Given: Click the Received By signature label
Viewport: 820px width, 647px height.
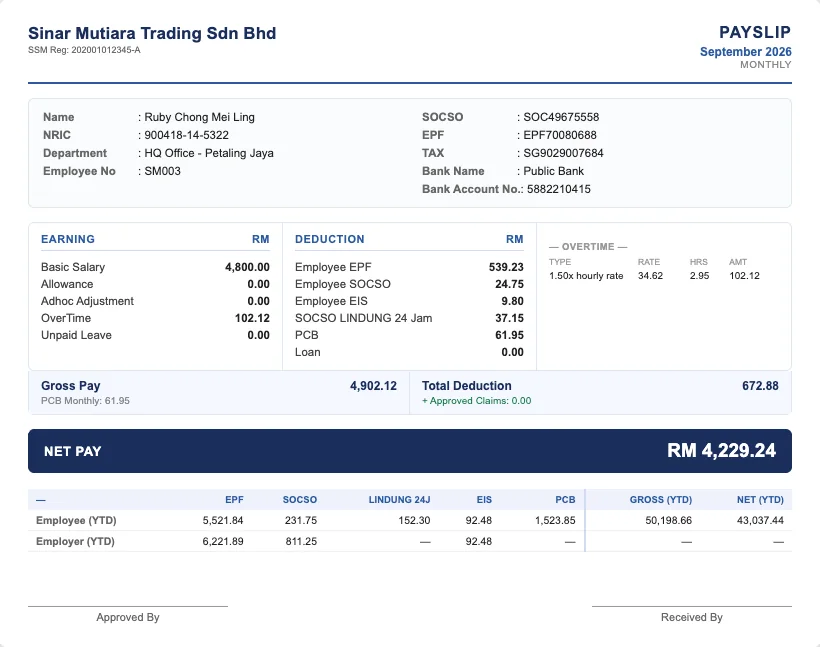Looking at the screenshot, I should [x=692, y=618].
